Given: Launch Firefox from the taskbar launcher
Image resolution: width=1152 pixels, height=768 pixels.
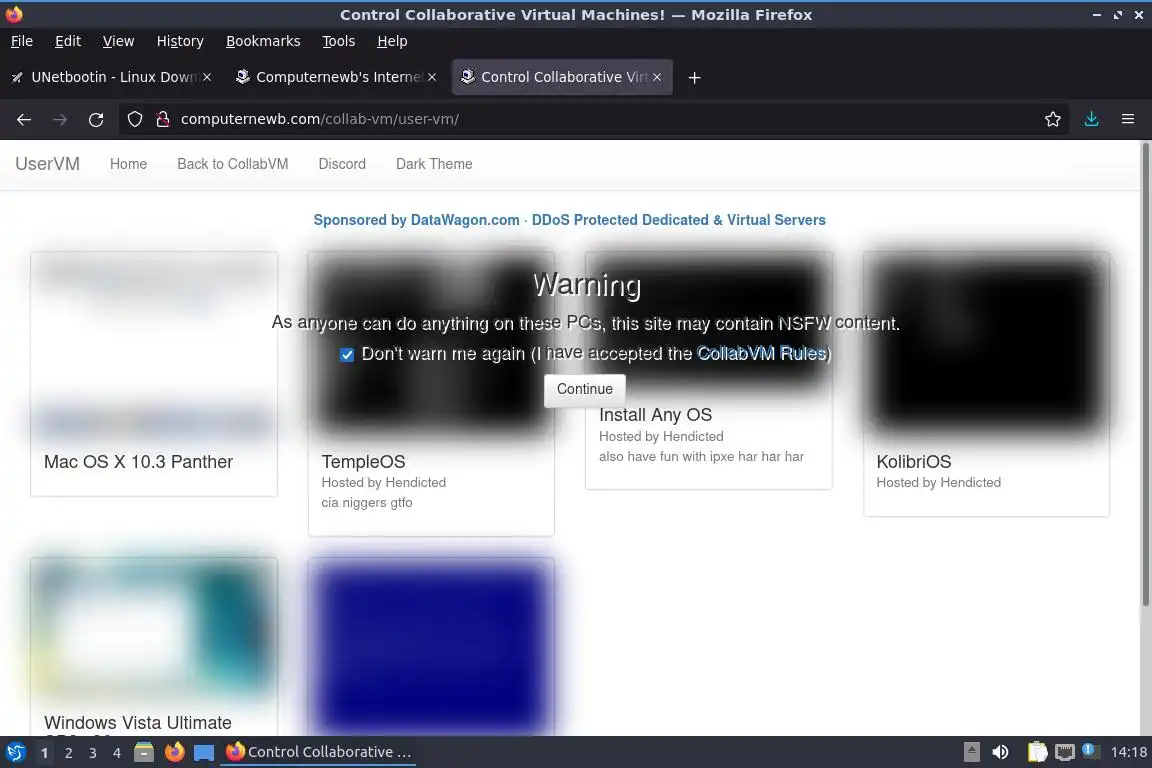Looking at the screenshot, I should (x=174, y=752).
